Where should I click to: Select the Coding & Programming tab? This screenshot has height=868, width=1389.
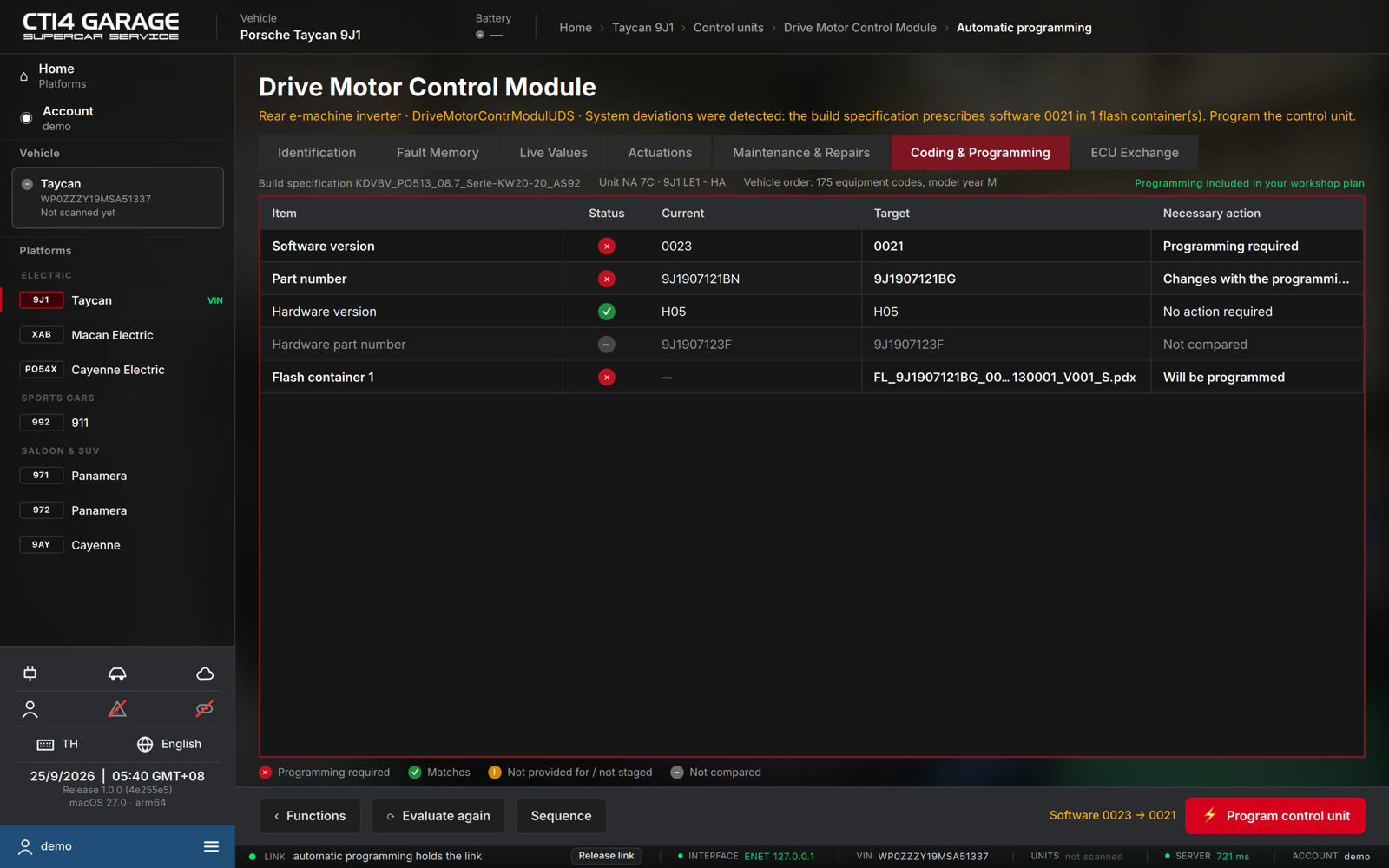coord(980,153)
